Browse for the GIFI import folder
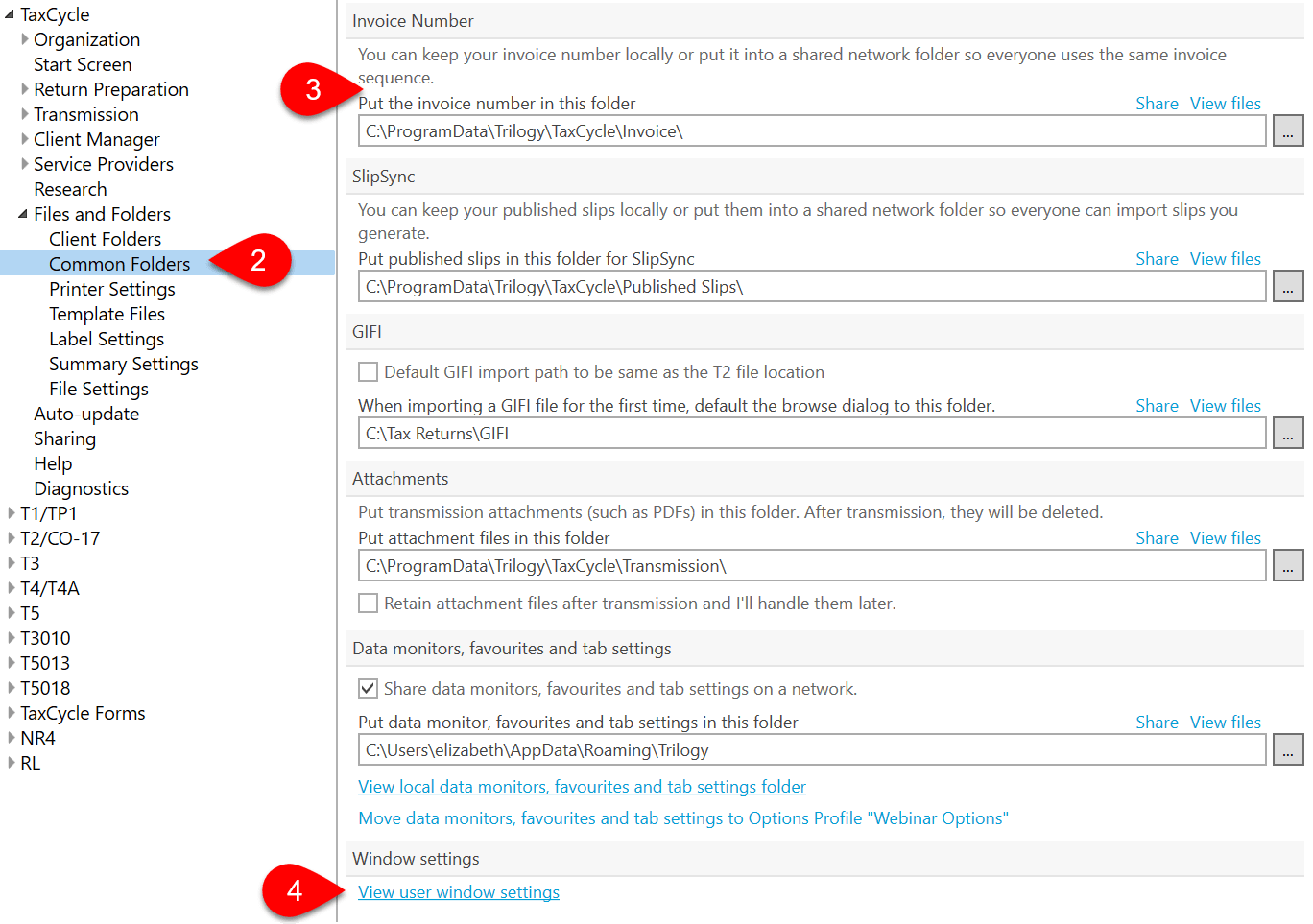1313x924 pixels. point(1288,433)
